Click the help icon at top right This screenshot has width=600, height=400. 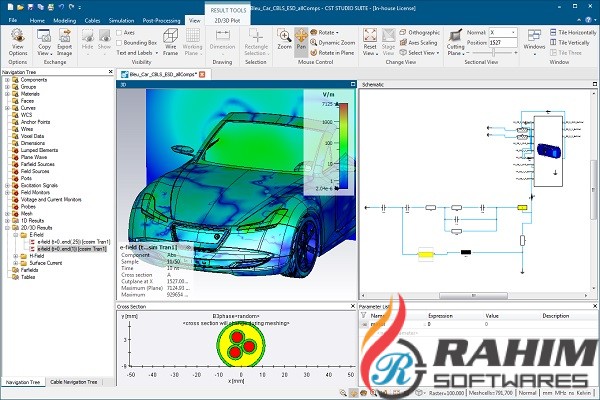click(x=589, y=20)
